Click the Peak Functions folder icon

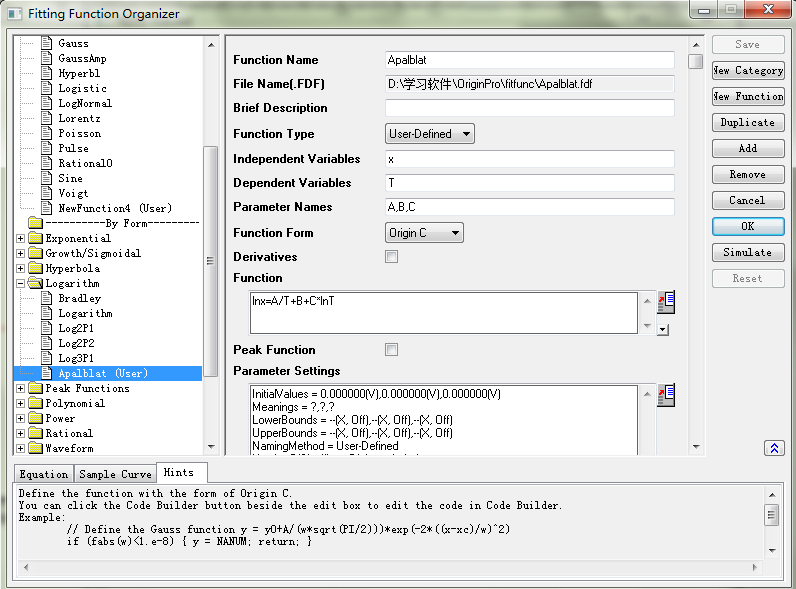(36, 388)
